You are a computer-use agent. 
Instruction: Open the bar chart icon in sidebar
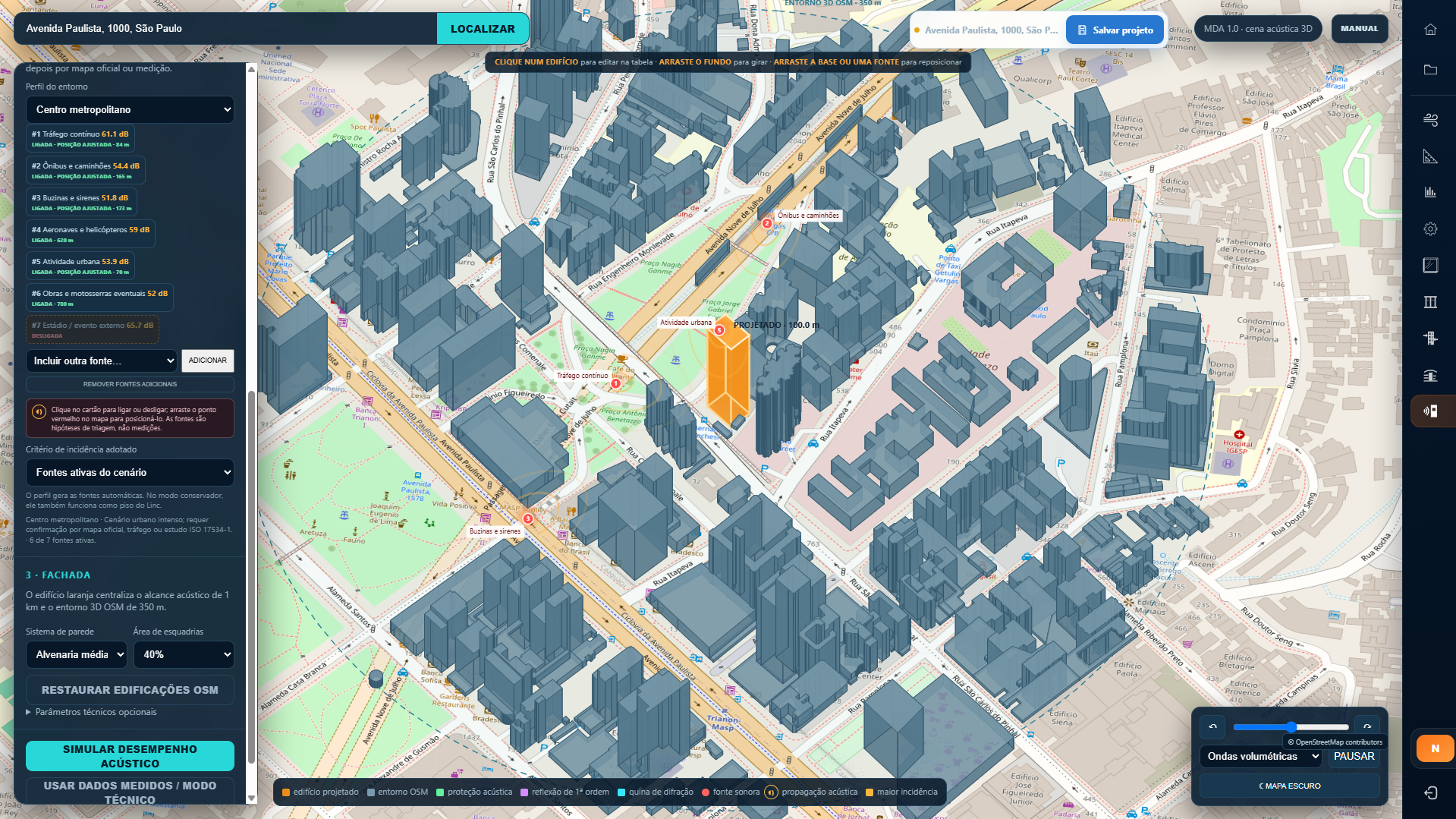click(x=1430, y=192)
